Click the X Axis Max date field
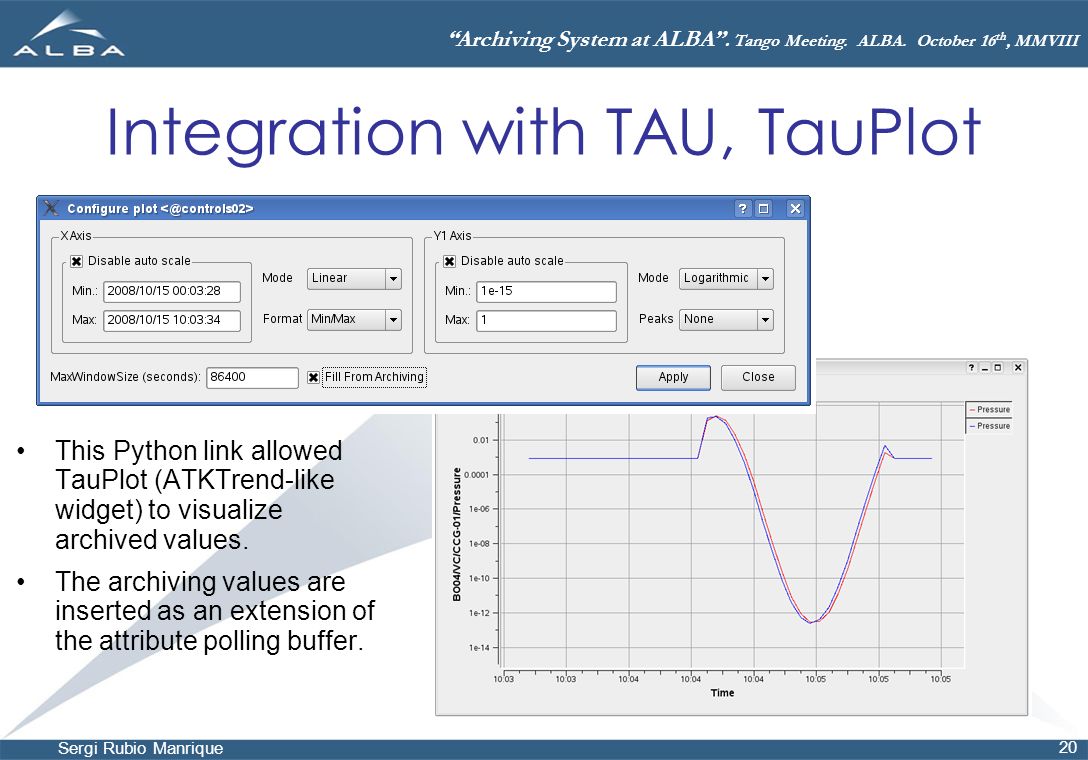 (172, 320)
